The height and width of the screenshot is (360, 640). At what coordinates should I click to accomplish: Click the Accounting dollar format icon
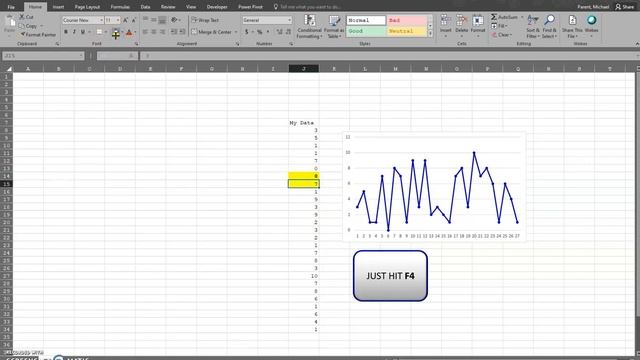247,32
